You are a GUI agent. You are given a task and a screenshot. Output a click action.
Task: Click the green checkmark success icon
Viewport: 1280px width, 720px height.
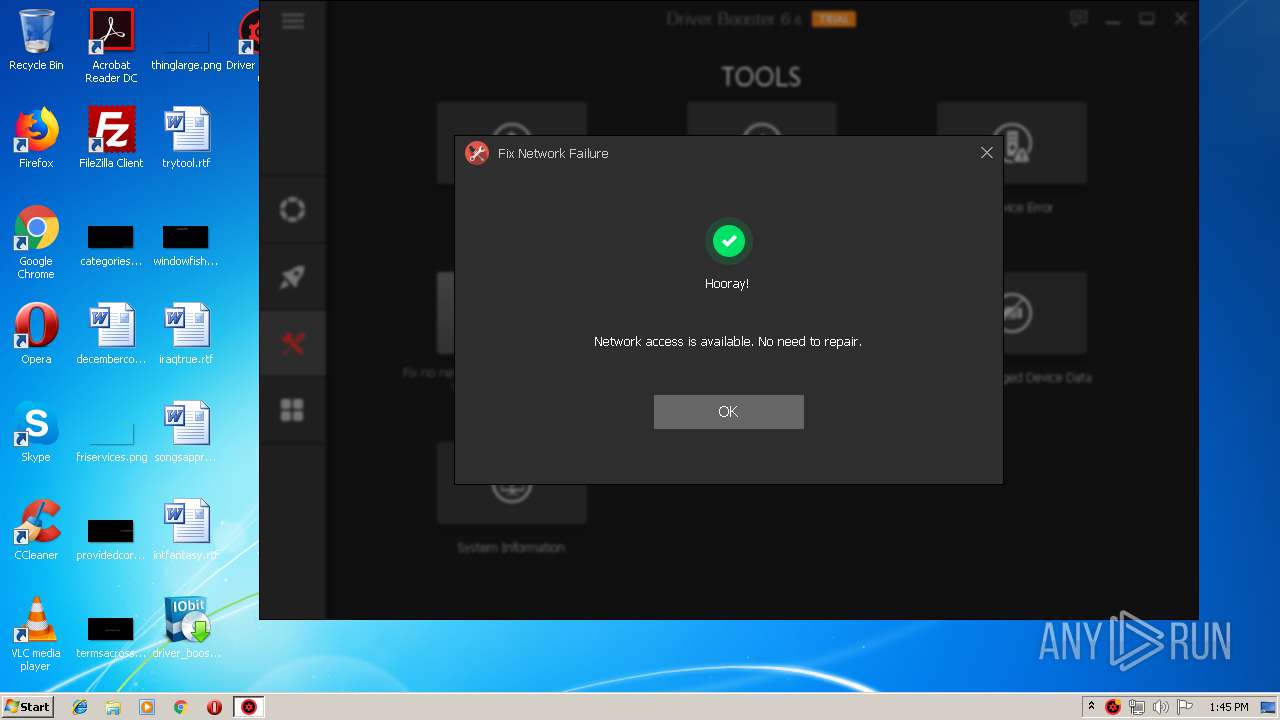[x=728, y=241]
